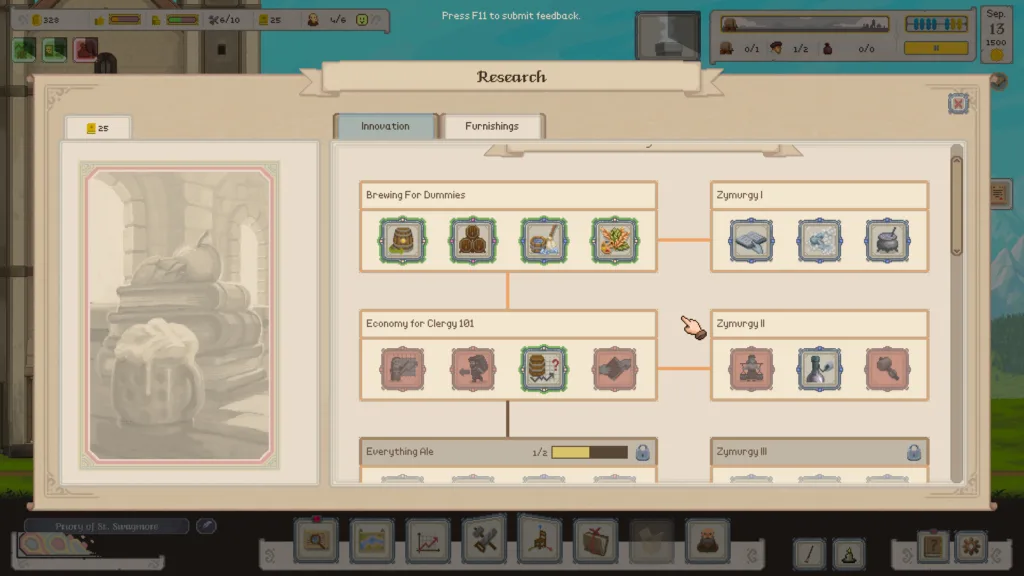
Task: Click the lock icon on Zymurgy III
Action: click(x=913, y=452)
